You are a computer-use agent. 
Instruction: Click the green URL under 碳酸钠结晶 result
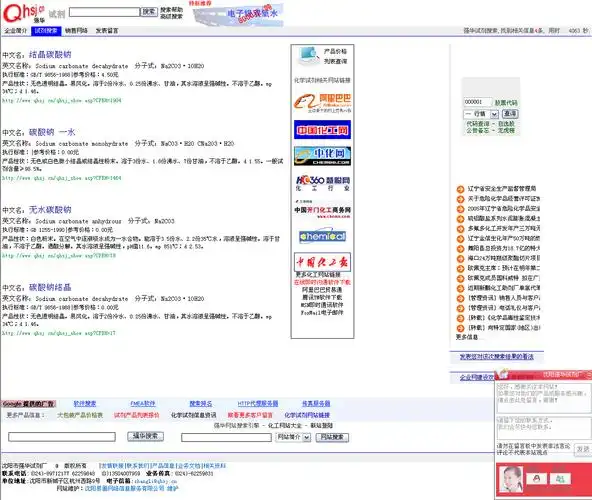tap(59, 333)
